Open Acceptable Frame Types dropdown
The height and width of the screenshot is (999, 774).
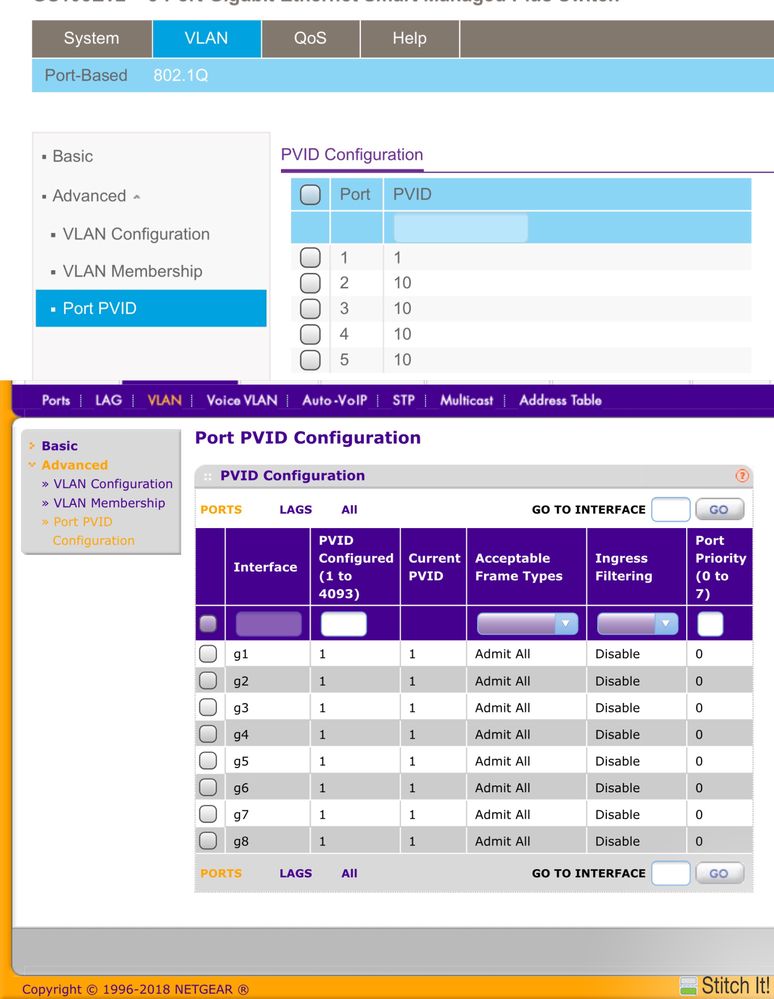pos(527,624)
